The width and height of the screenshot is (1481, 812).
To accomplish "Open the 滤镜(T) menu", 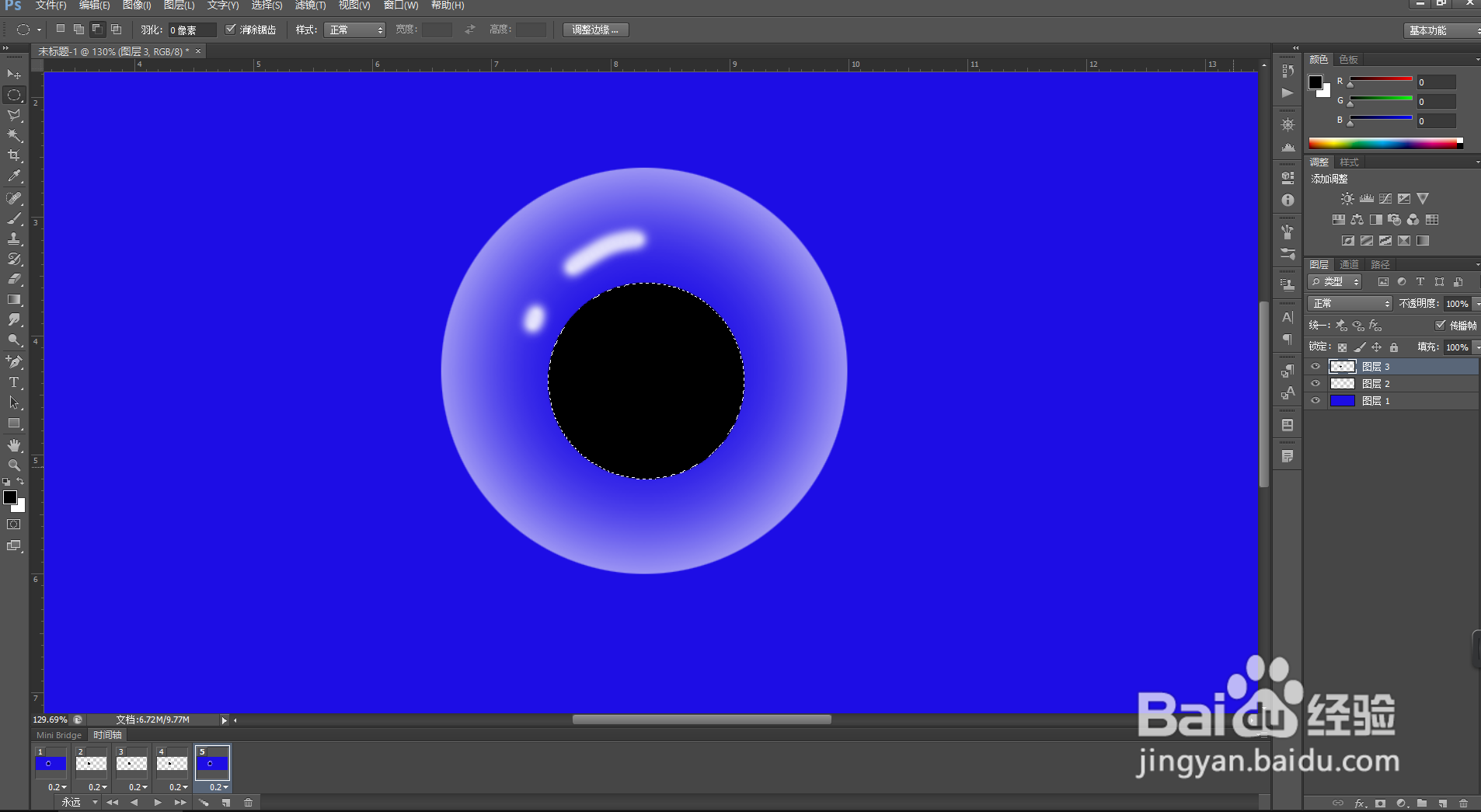I will [310, 5].
